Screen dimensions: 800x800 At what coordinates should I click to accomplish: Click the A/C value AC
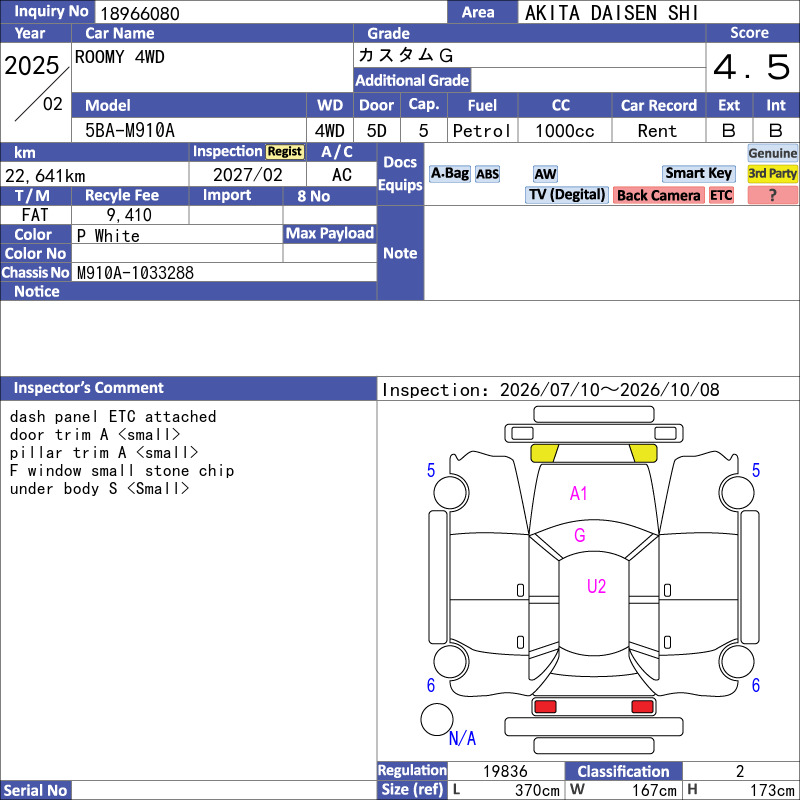click(x=341, y=175)
